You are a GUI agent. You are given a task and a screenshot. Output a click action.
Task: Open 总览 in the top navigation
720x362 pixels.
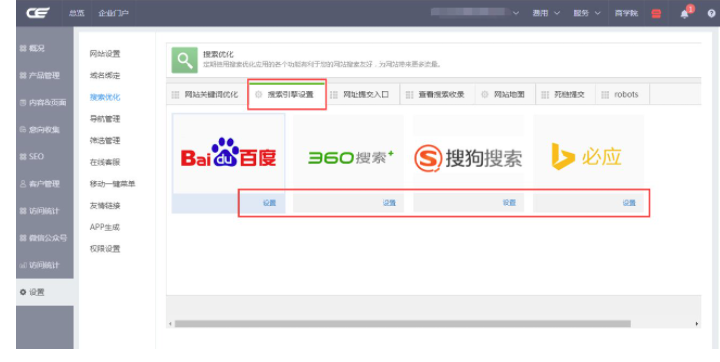(x=77, y=13)
